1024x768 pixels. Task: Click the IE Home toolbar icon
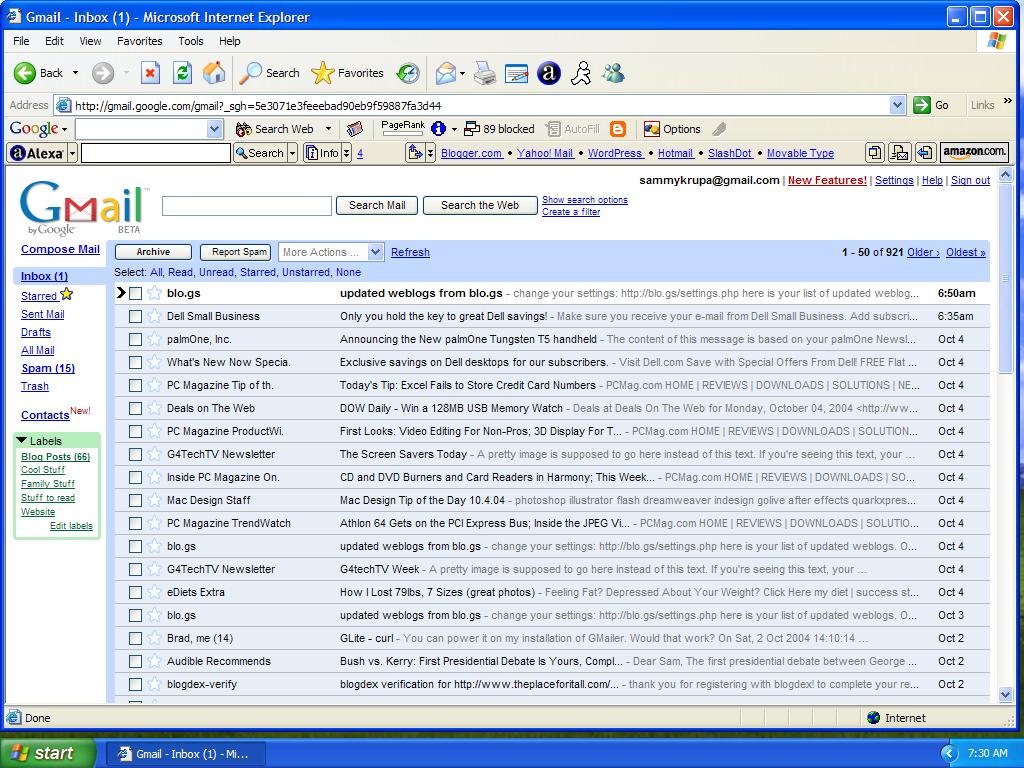click(213, 73)
